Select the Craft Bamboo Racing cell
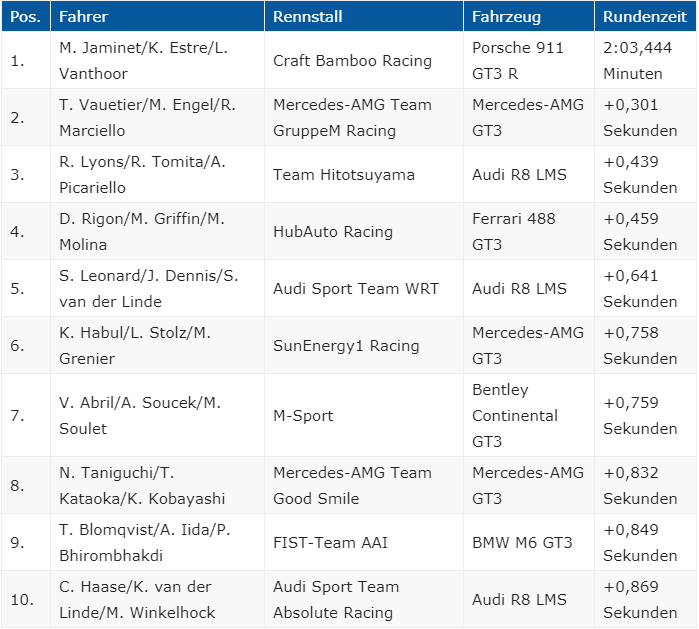The image size is (699, 629). [x=364, y=60]
